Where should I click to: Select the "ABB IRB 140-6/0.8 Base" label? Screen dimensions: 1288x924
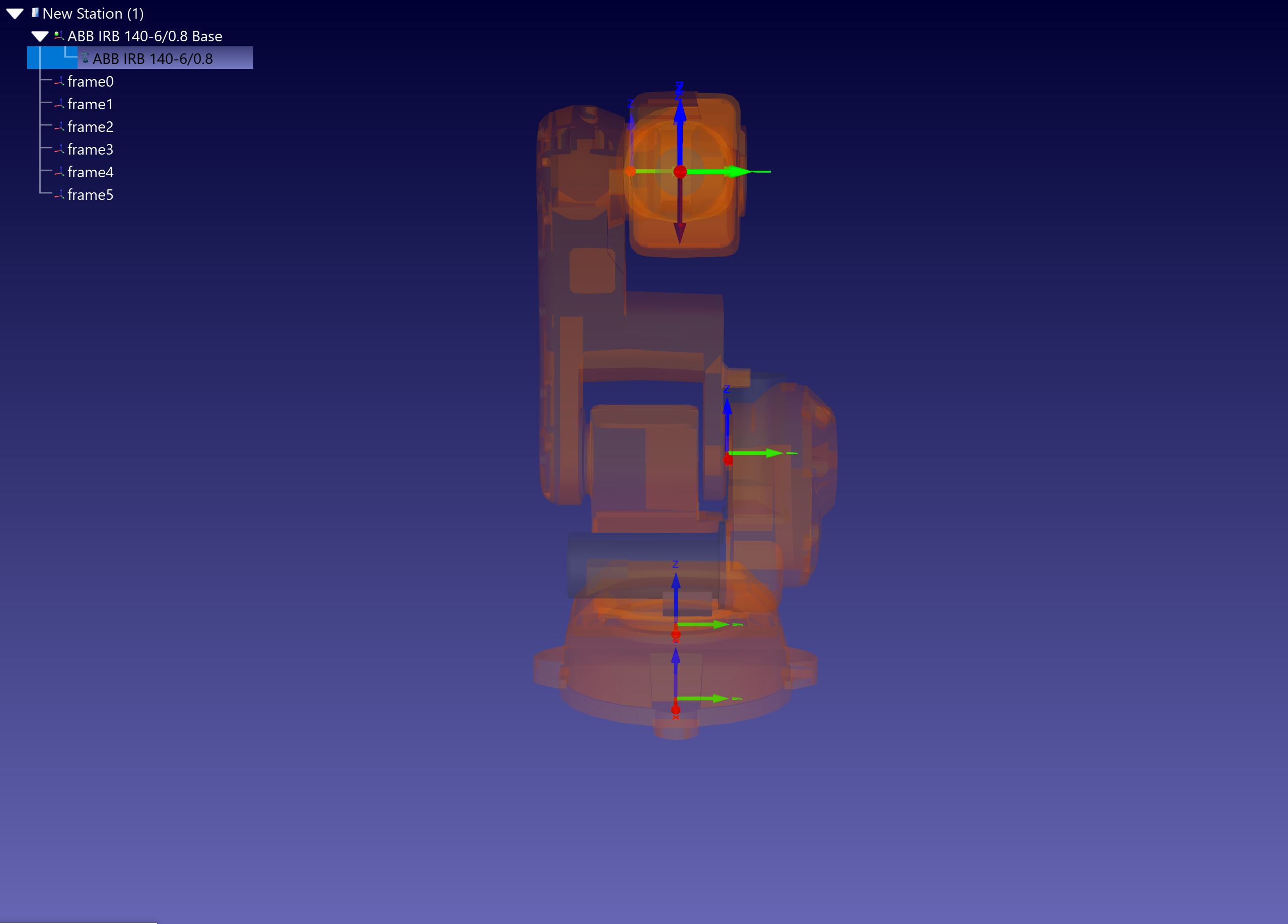[145, 36]
